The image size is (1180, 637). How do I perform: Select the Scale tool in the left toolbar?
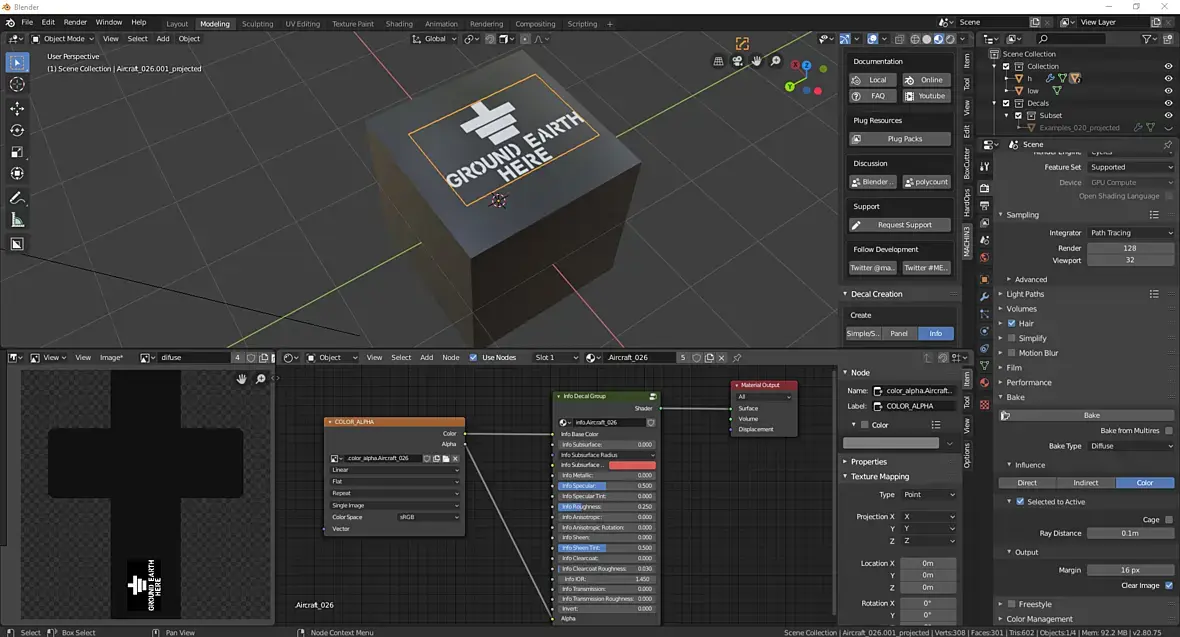[17, 152]
